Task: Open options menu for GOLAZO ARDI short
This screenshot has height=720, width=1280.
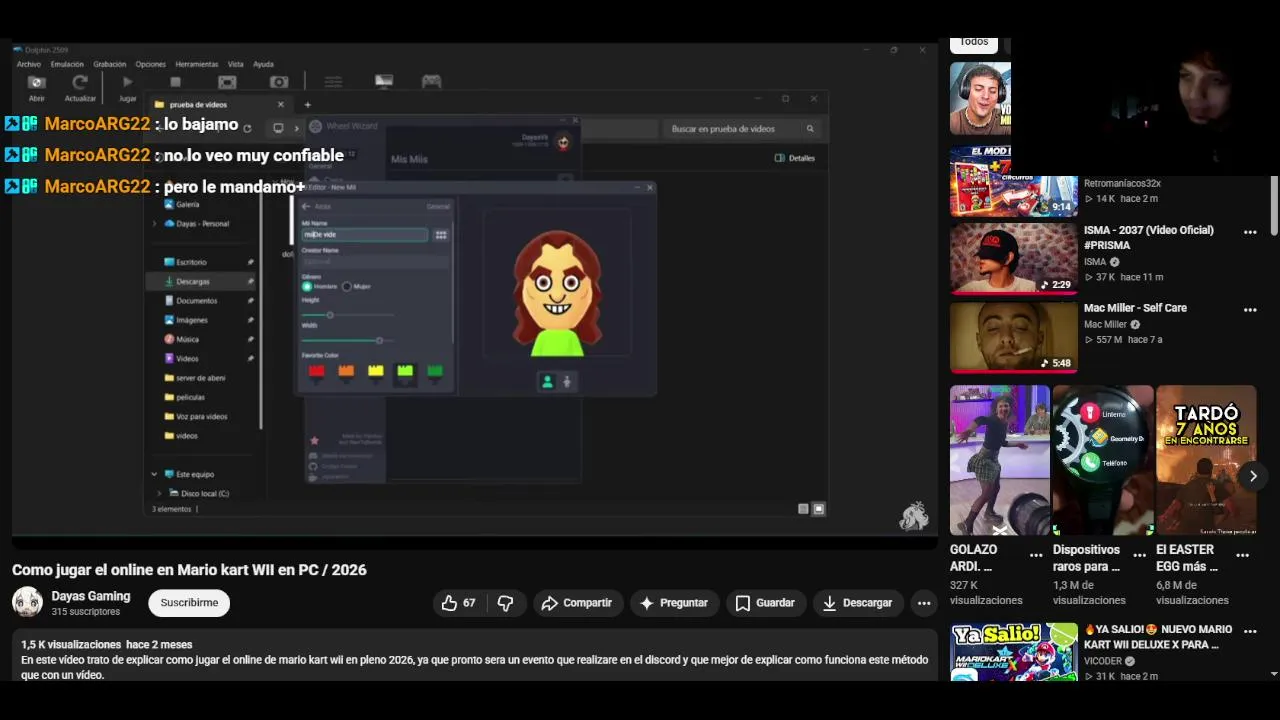Action: (1036, 555)
